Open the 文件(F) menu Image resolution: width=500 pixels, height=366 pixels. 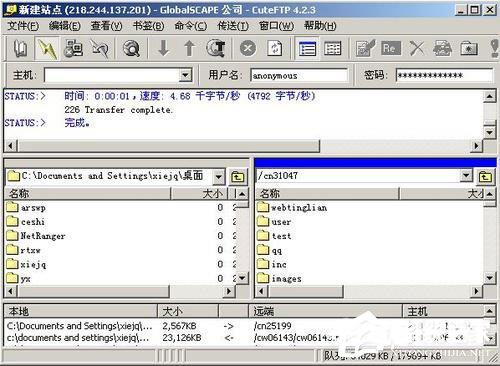[23, 26]
